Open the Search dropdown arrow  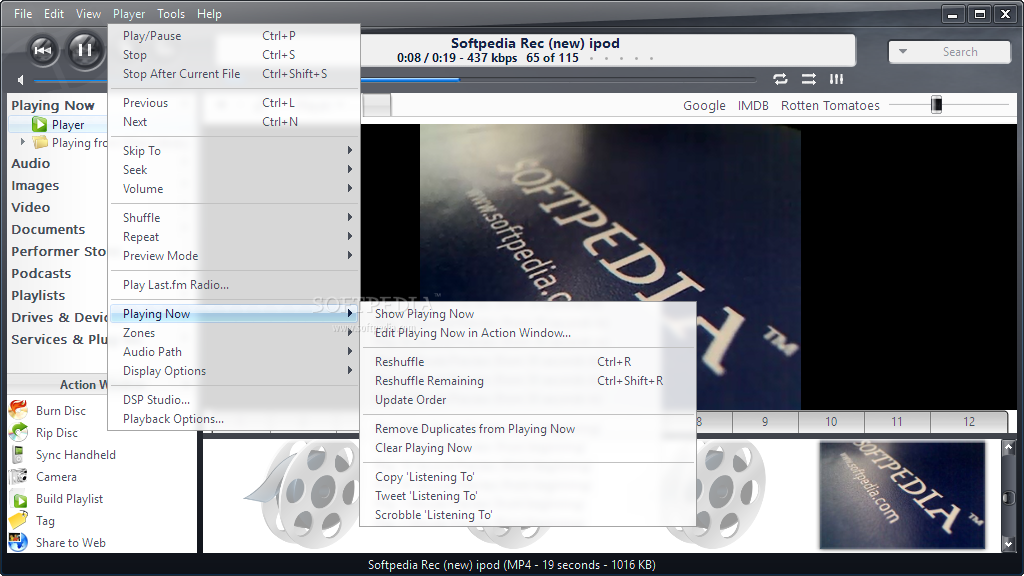pyautogui.click(x=903, y=52)
